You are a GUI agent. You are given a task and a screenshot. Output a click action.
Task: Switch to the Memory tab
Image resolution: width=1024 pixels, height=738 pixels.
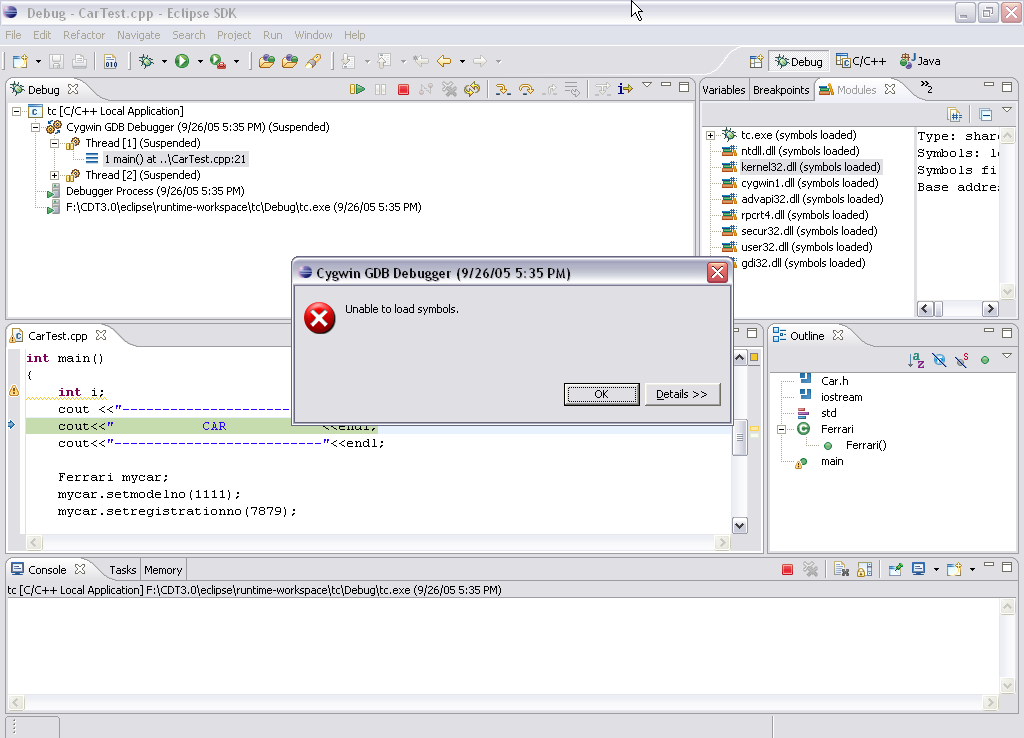[163, 570]
